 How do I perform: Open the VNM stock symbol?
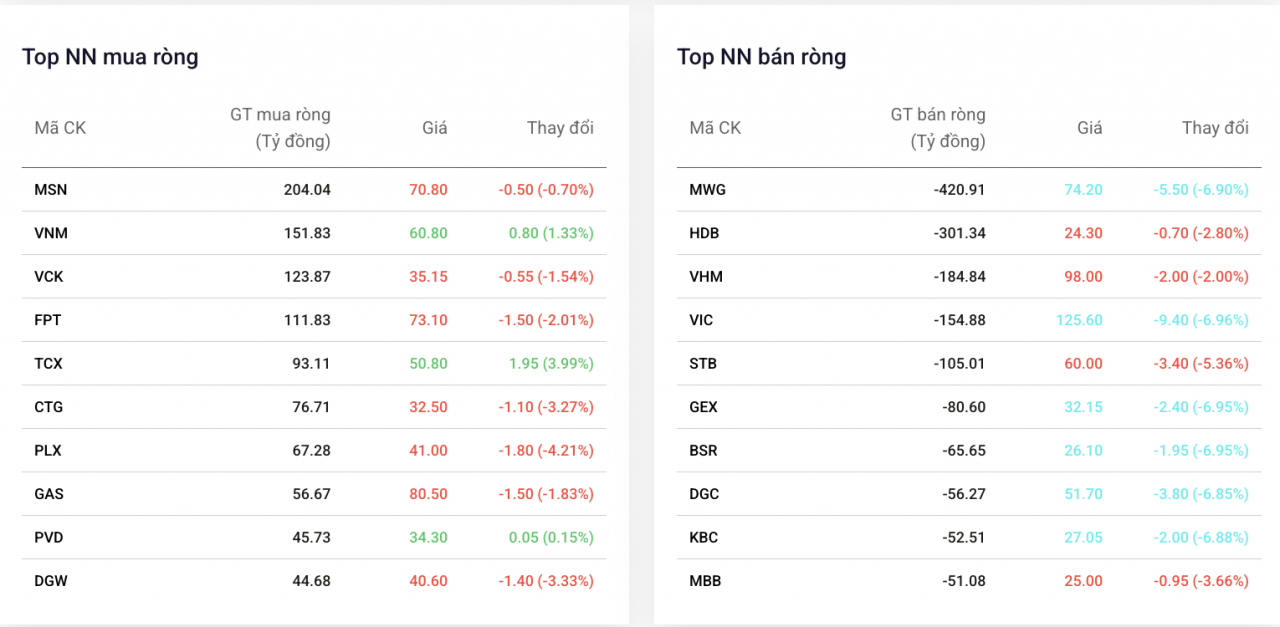click(x=51, y=233)
